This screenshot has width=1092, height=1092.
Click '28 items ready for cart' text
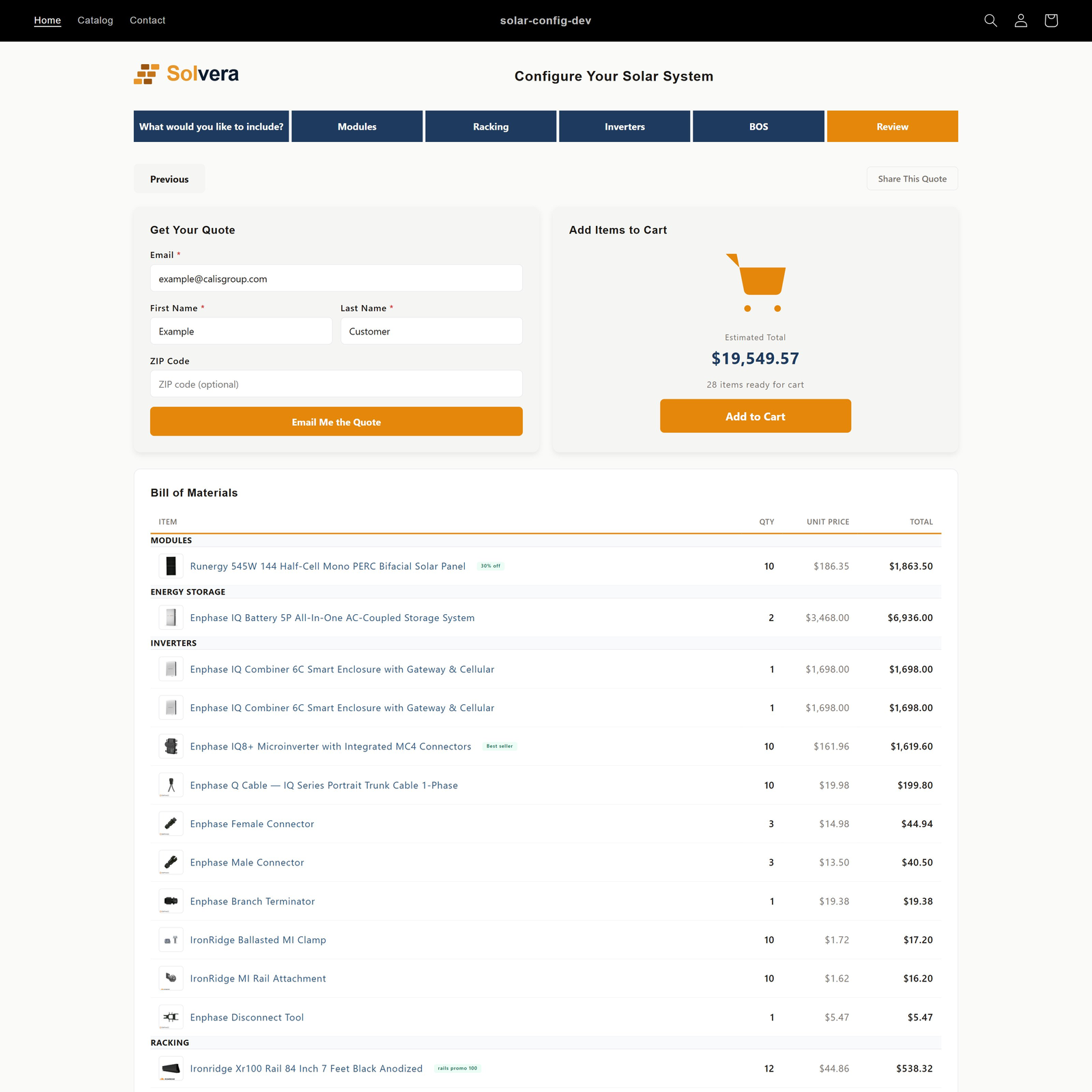point(756,385)
